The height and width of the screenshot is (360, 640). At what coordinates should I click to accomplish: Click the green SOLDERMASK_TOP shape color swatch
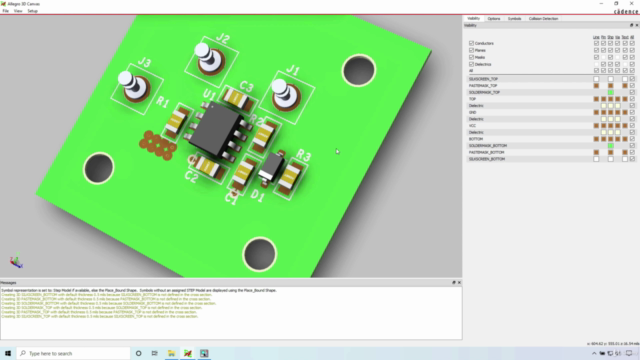611,93
